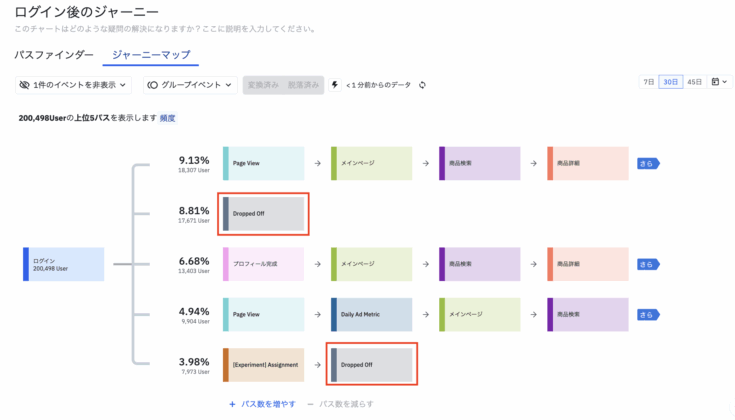
Task: Click the 3.98% path percentage
Action: 194,362
